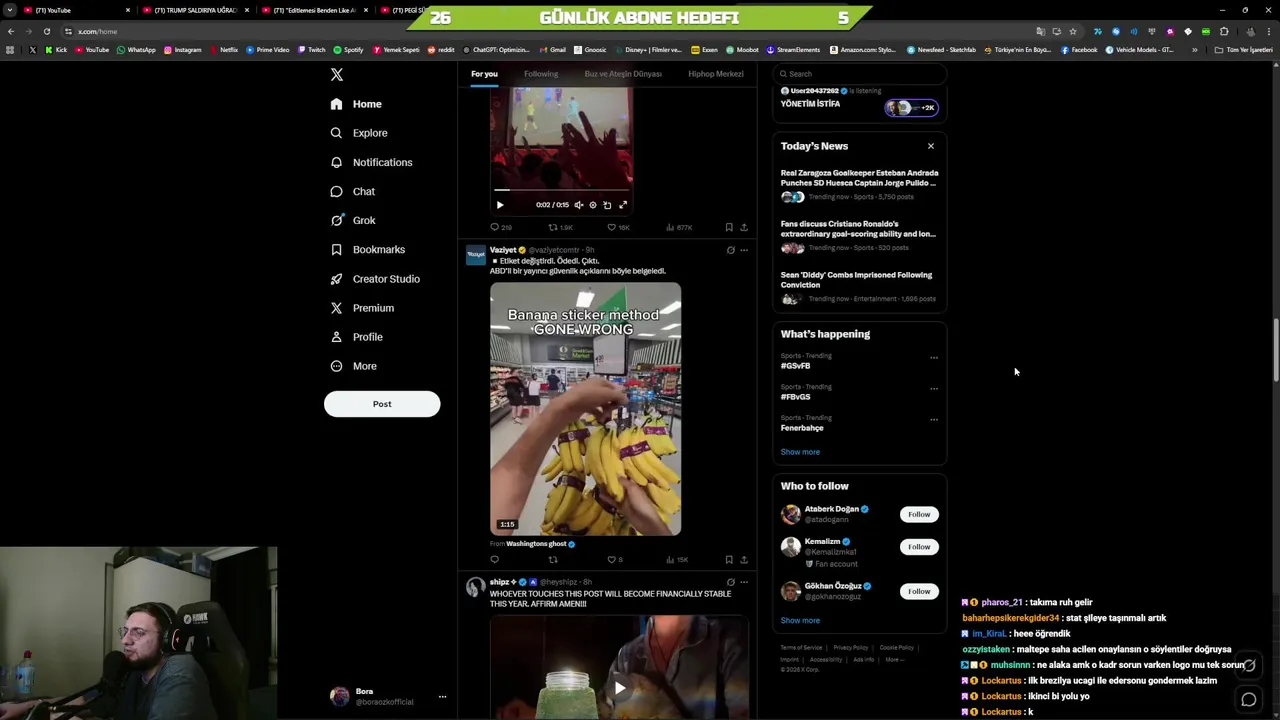This screenshot has height=720, width=1280.
Task: Open the Explore search page
Action: (x=359, y=133)
